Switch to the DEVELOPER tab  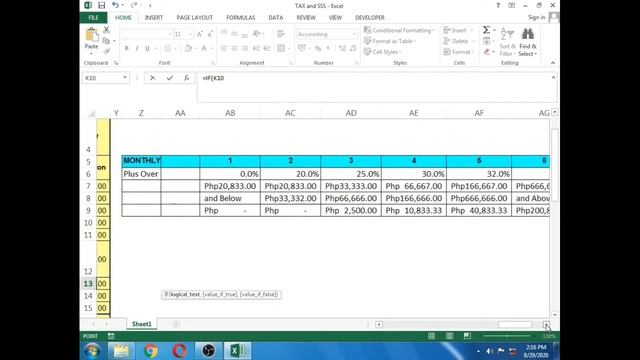pos(370,18)
